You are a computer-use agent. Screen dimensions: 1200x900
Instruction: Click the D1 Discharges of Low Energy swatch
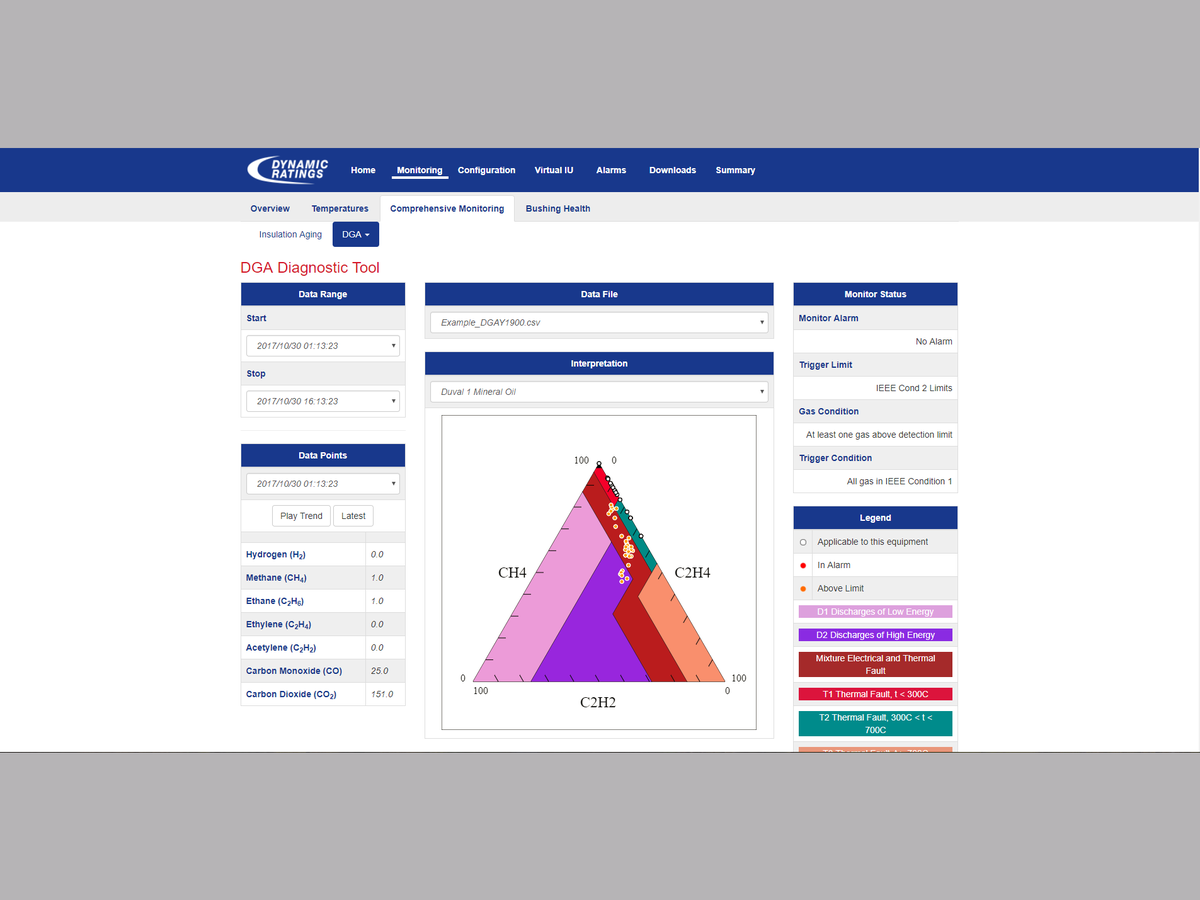click(875, 612)
